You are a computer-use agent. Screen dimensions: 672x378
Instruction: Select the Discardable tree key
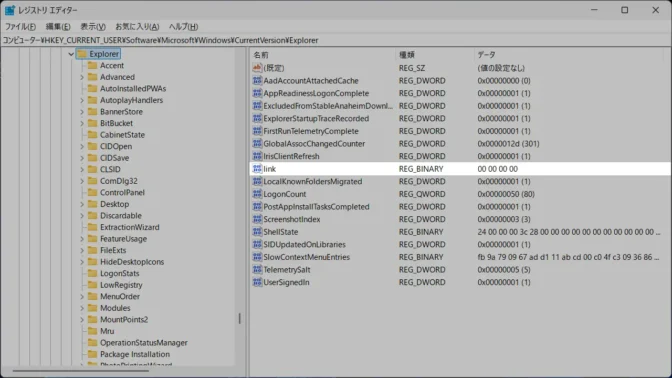coord(121,216)
